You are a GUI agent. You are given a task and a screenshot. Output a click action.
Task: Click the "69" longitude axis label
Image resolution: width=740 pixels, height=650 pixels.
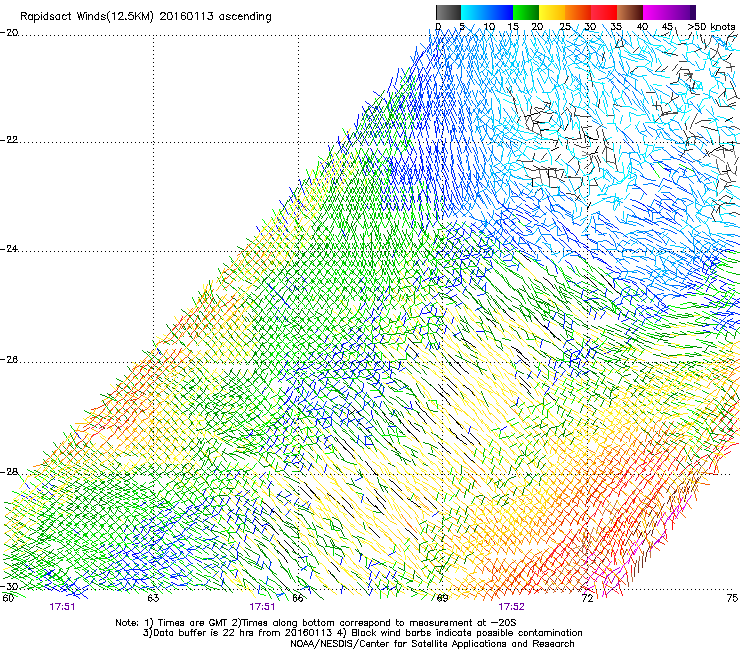point(442,598)
